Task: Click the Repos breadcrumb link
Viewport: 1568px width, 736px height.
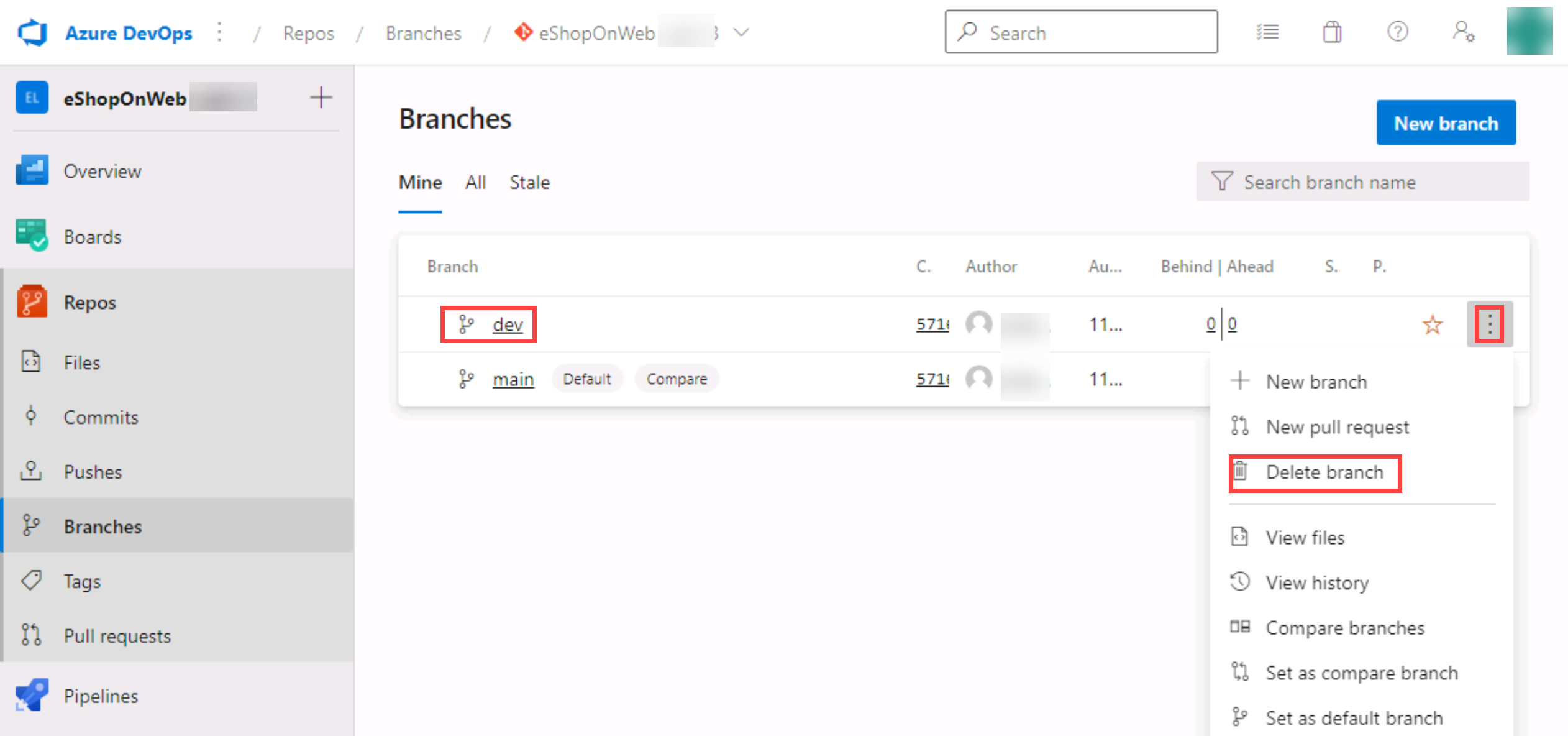Action: click(x=308, y=33)
